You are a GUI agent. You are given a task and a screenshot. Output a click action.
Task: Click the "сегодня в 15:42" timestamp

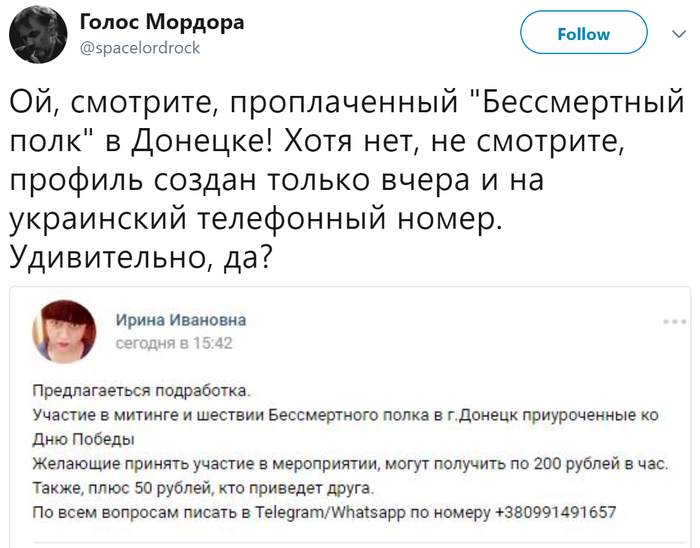[x=174, y=343]
